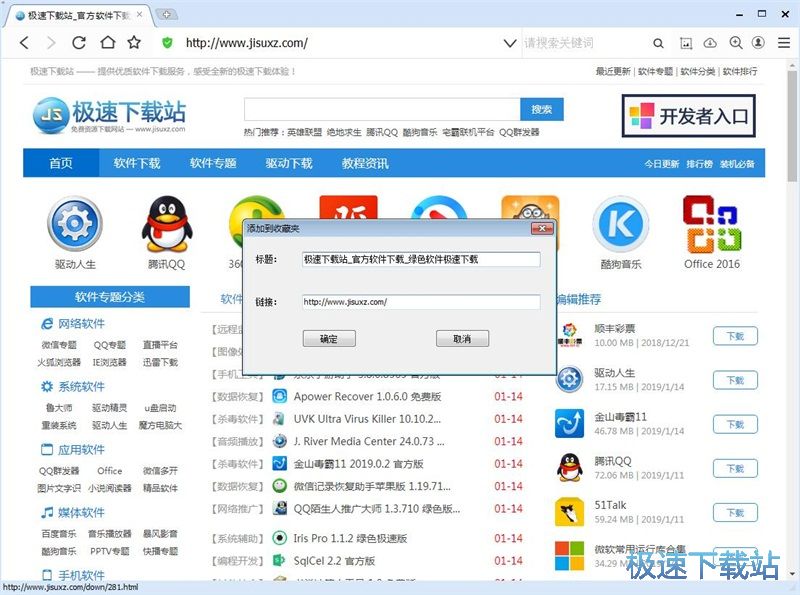
Task: Open the browser hamburger menu
Action: (x=784, y=43)
